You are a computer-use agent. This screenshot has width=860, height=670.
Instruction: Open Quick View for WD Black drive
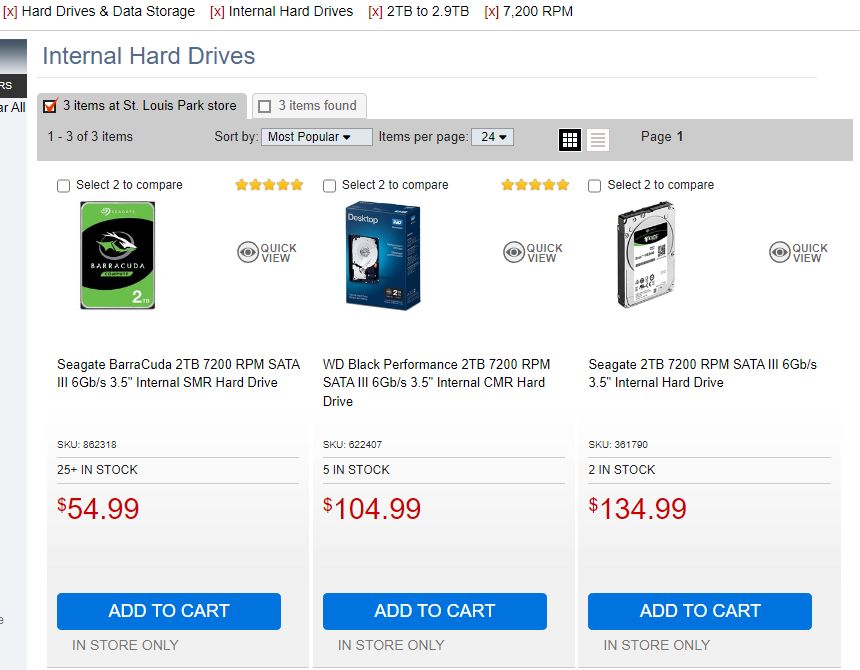click(533, 252)
